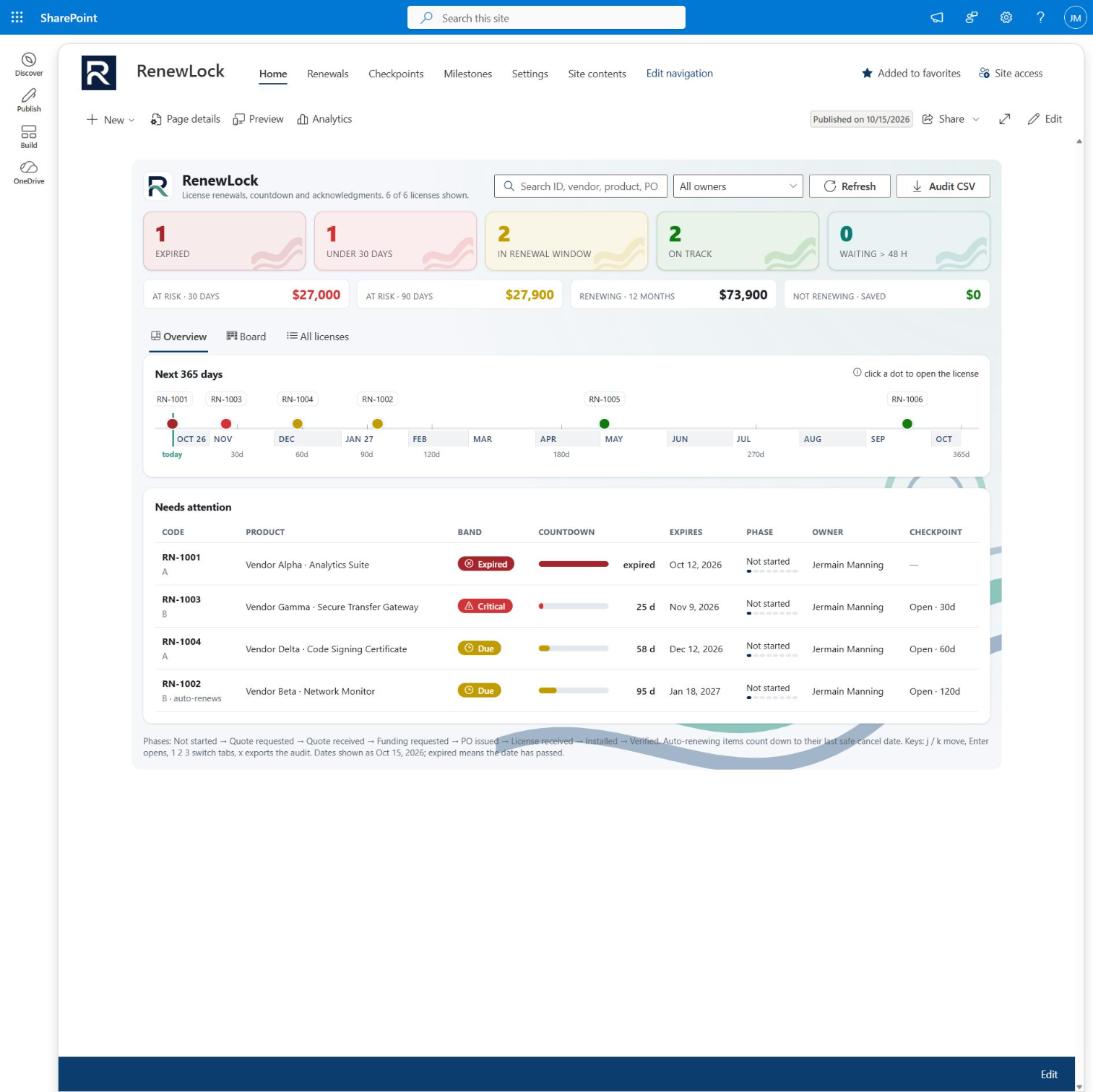This screenshot has height=1092, width=1093.
Task: Download the Audit CSV
Action: point(942,186)
